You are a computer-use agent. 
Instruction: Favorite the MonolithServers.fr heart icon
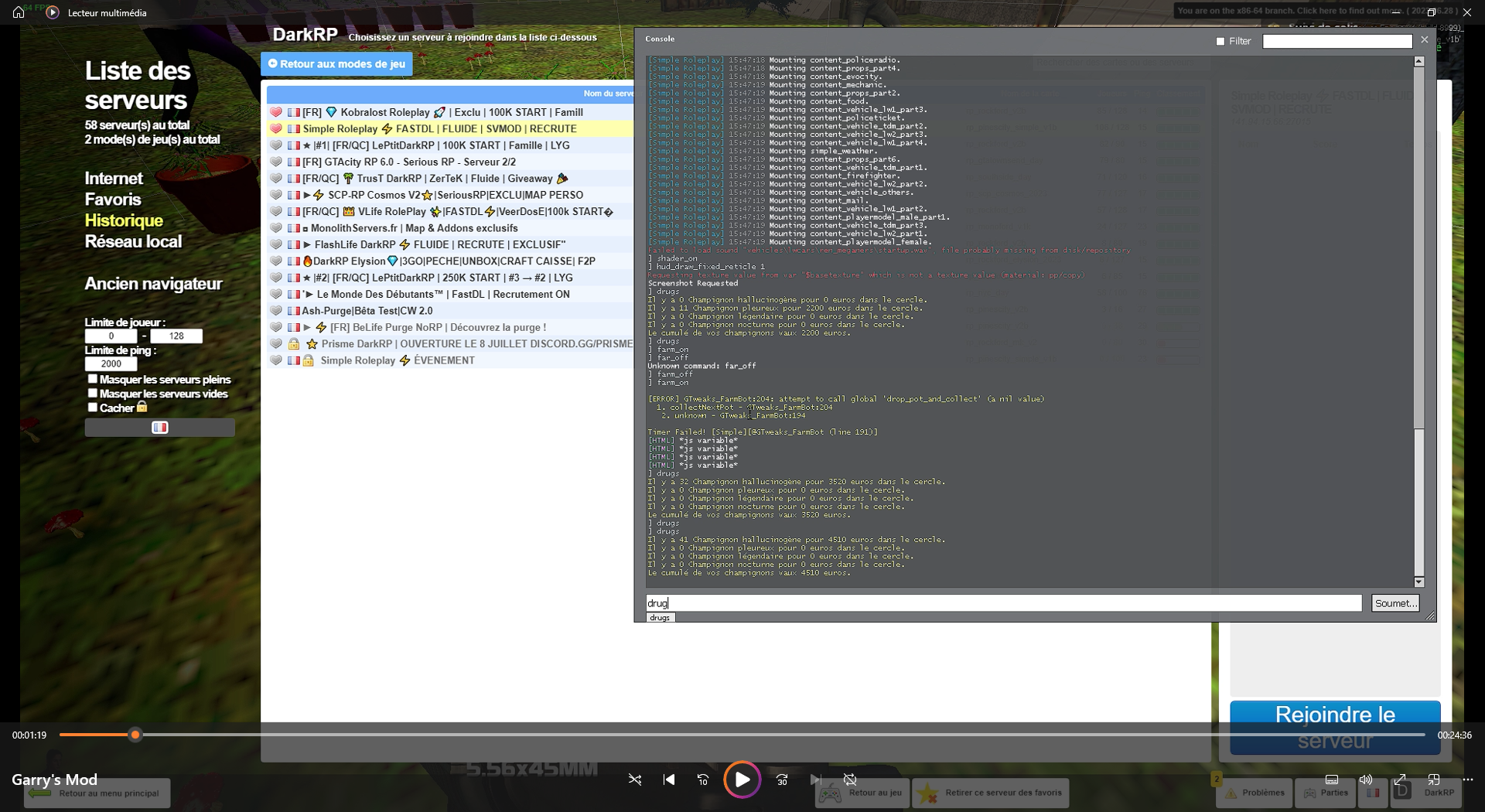[x=276, y=228]
